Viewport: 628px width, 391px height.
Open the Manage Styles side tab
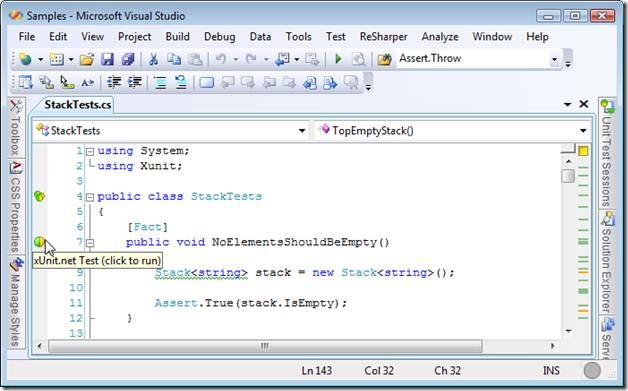pyautogui.click(x=15, y=301)
